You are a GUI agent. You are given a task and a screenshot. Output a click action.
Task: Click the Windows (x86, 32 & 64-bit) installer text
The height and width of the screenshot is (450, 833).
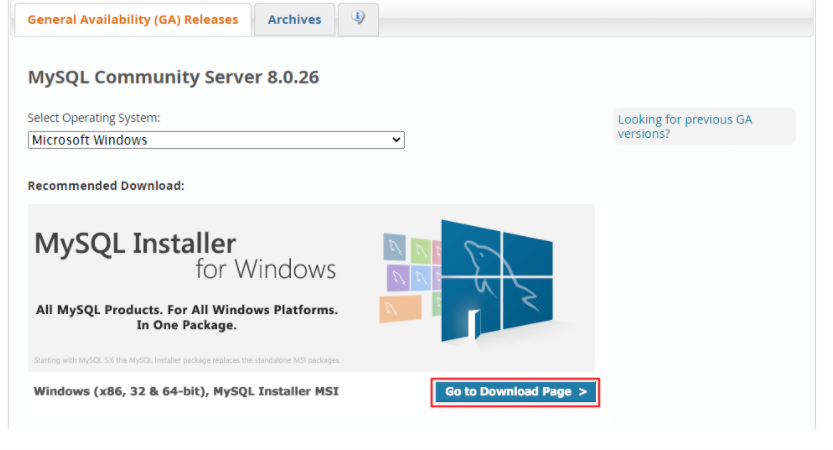click(x=186, y=392)
